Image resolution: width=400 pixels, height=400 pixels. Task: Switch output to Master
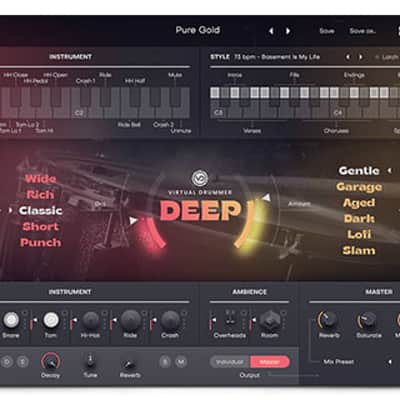pos(270,362)
